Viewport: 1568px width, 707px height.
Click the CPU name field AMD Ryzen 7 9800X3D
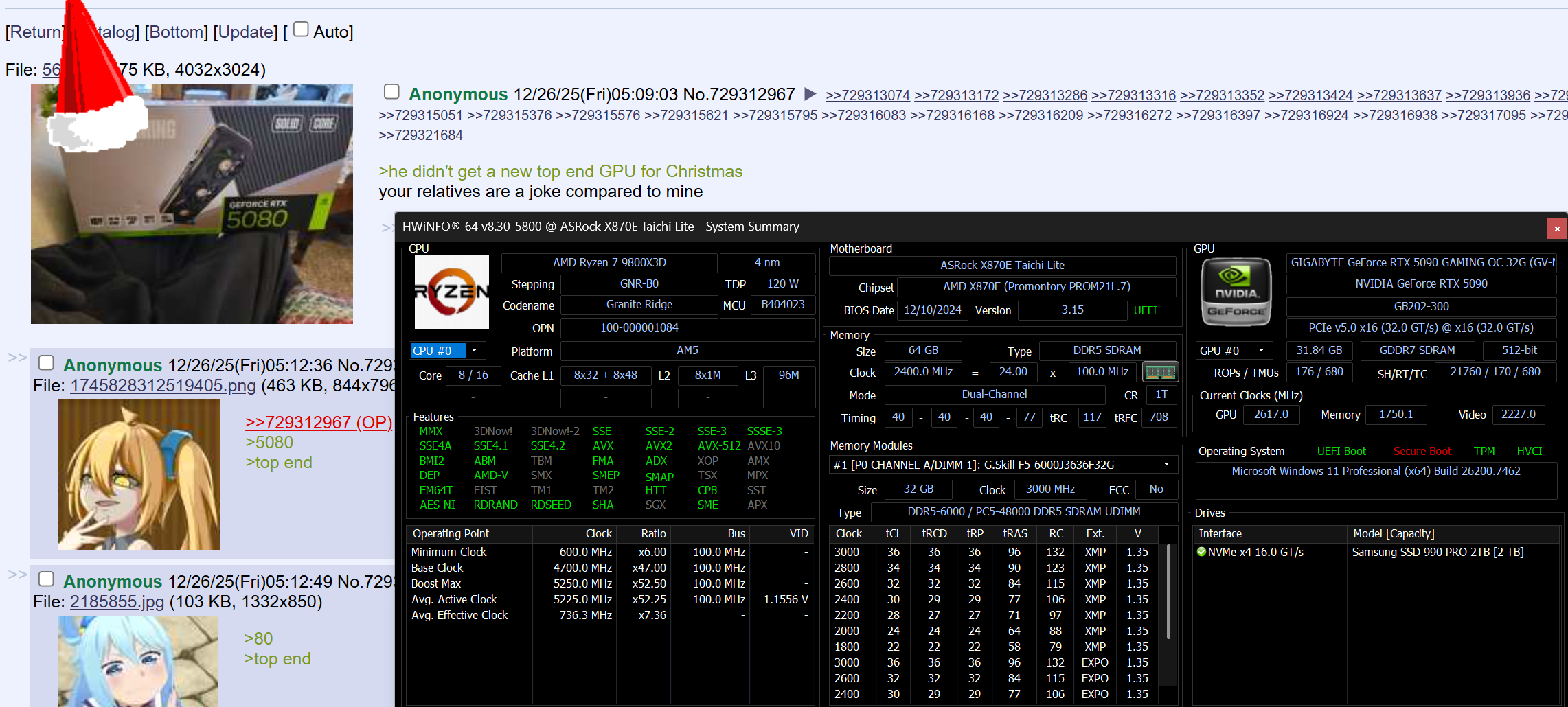[609, 263]
